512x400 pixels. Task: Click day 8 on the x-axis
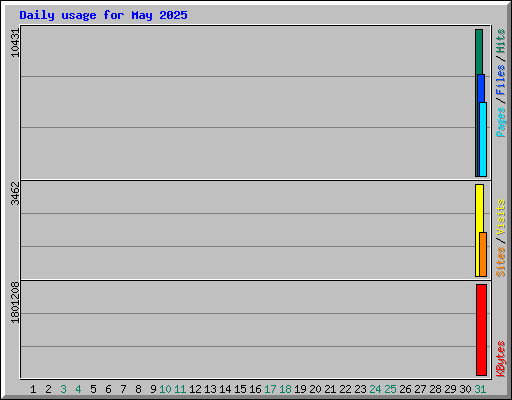138,389
